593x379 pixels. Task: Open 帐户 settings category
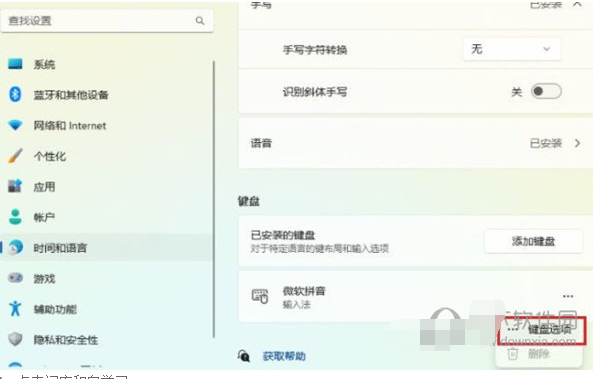coord(44,217)
